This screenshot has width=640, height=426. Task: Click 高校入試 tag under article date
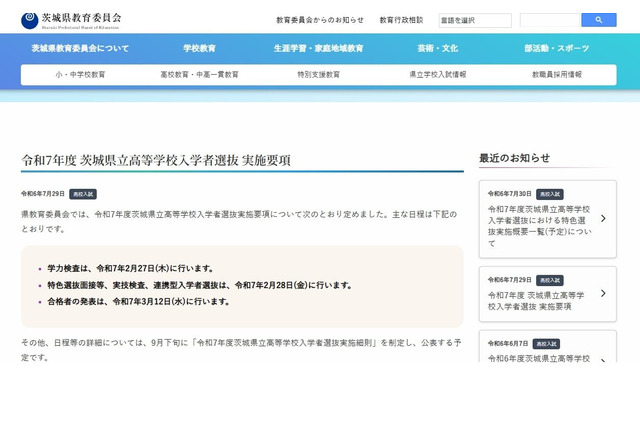[x=83, y=194]
